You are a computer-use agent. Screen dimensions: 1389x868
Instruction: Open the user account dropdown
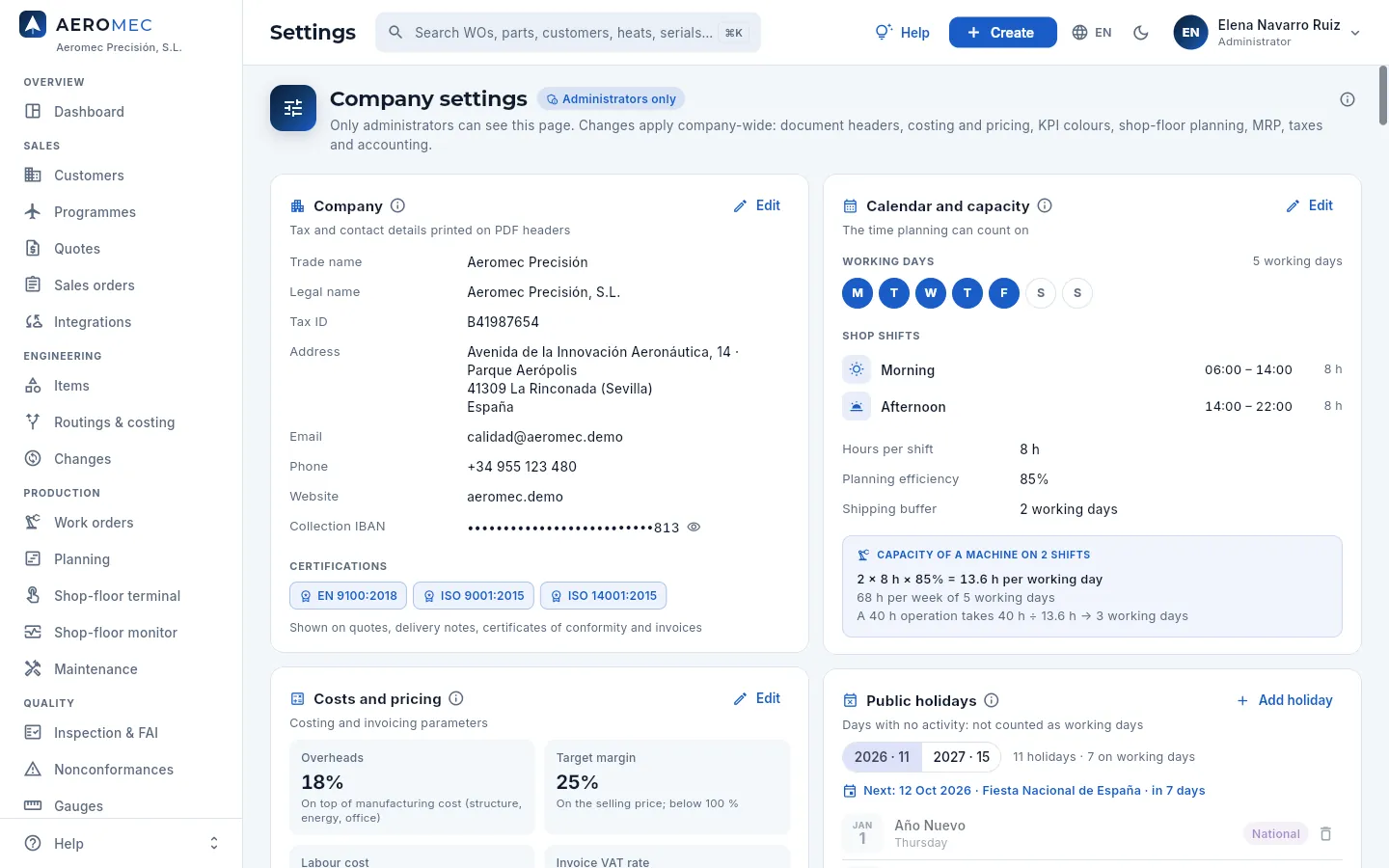coord(1266,33)
